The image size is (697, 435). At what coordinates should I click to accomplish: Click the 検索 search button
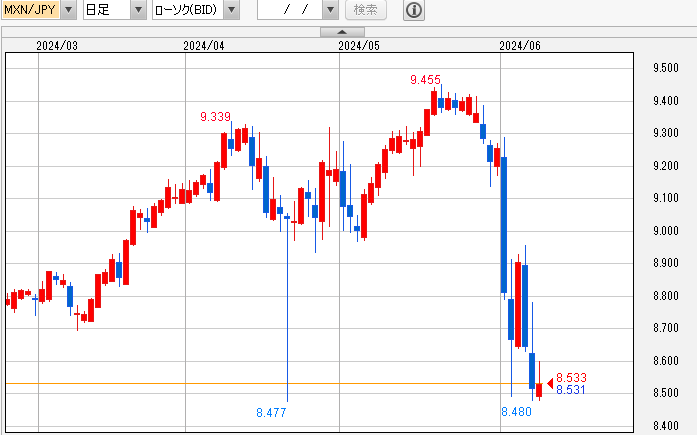pyautogui.click(x=365, y=10)
